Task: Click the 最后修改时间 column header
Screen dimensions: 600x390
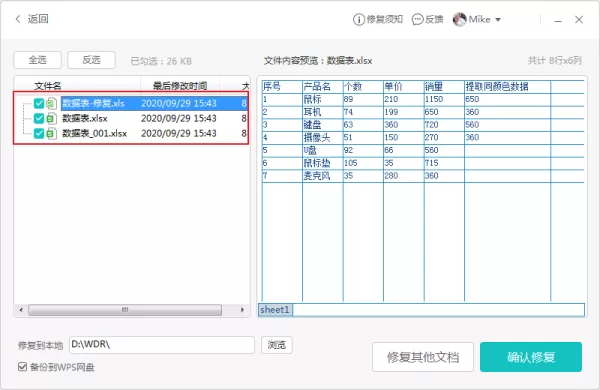Action: coord(180,85)
